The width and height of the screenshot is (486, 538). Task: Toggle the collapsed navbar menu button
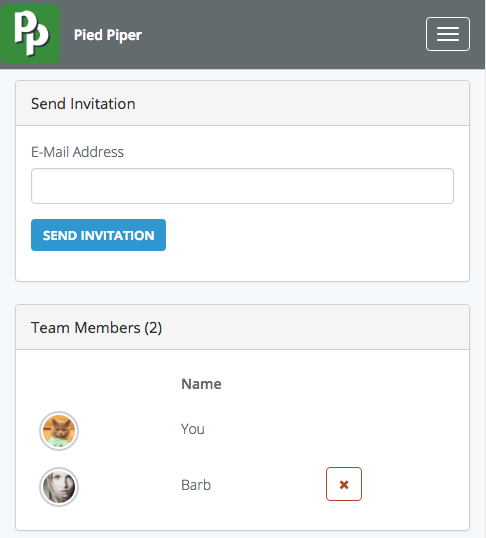coord(448,34)
